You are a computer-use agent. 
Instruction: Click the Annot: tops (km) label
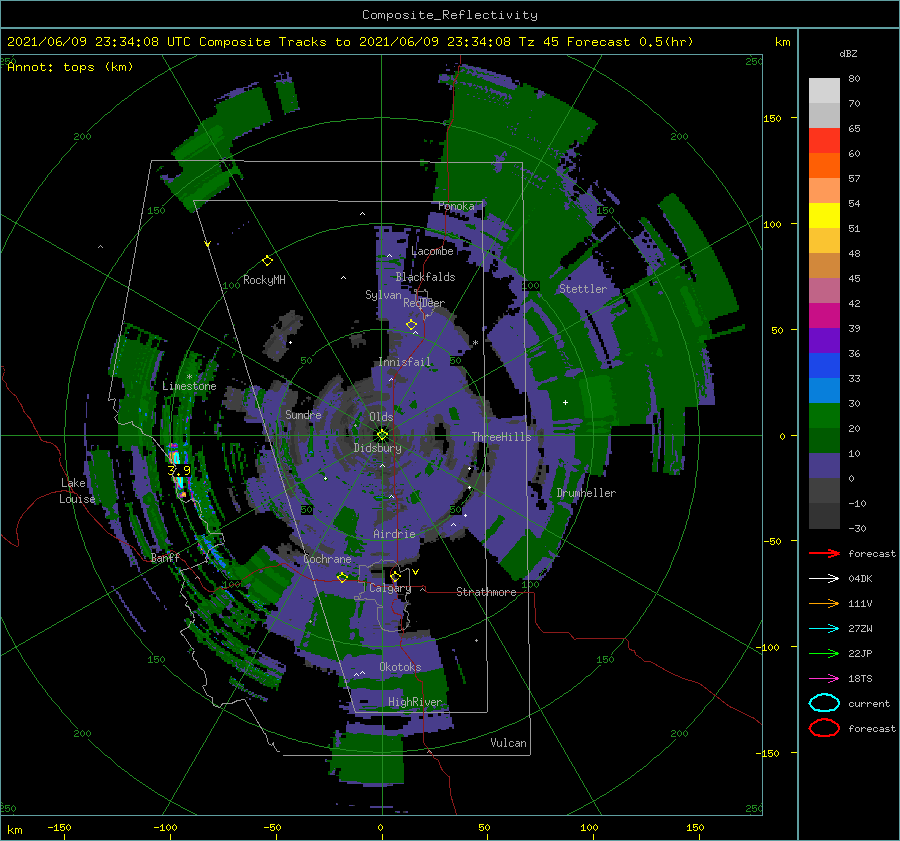point(70,67)
